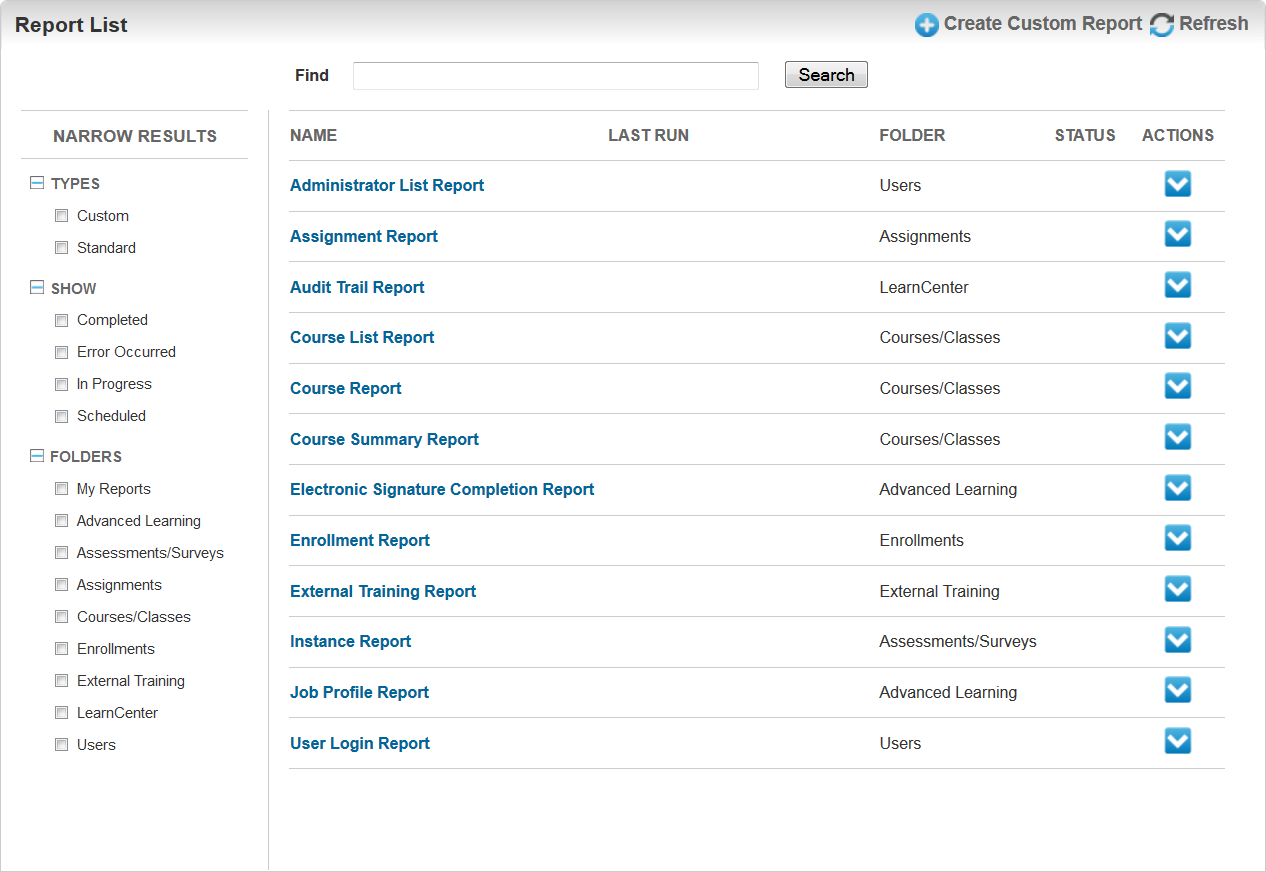1266x872 pixels.
Task: Check the My Reports folder filter
Action: point(62,489)
